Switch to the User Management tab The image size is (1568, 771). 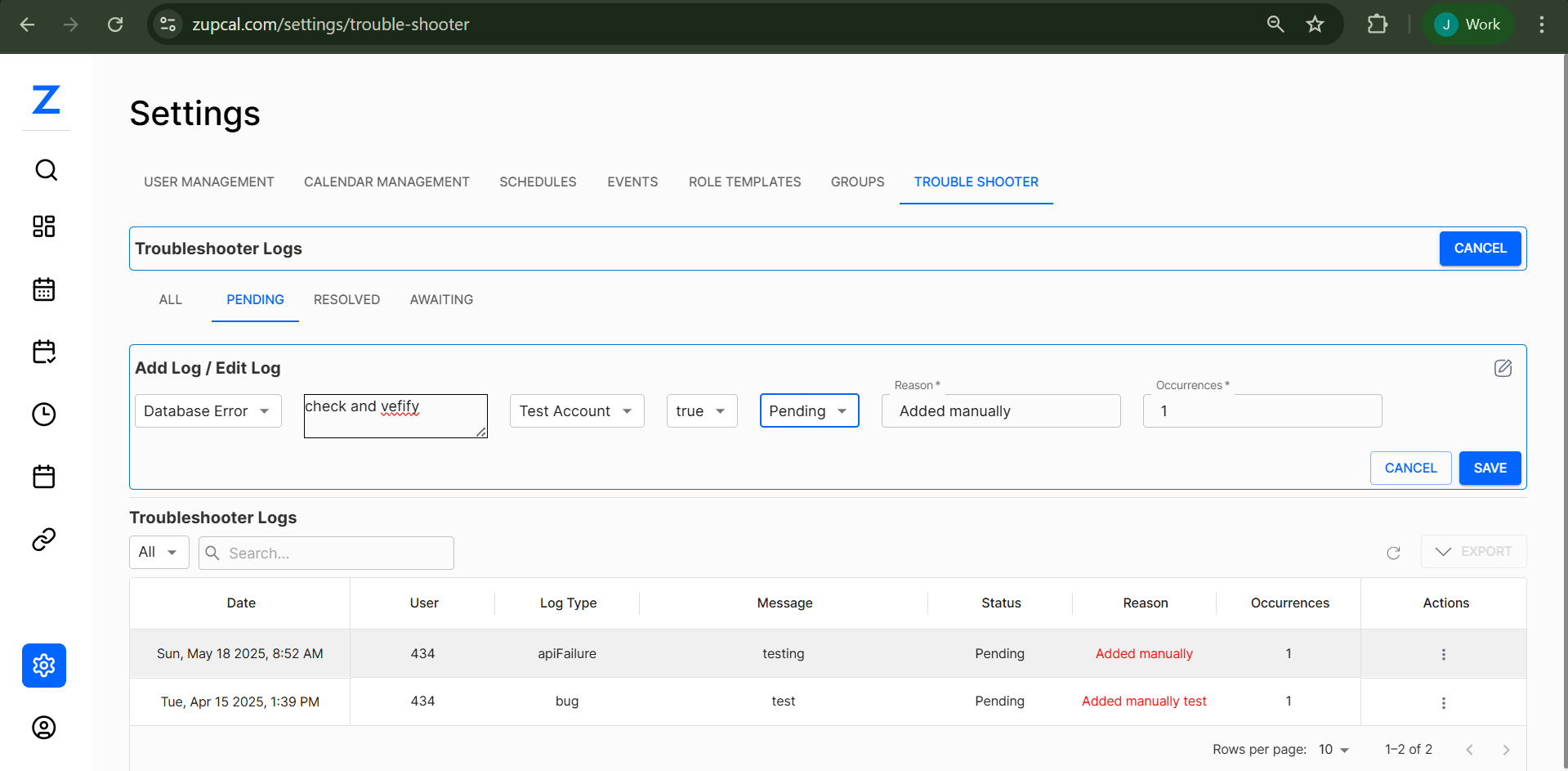[209, 182]
